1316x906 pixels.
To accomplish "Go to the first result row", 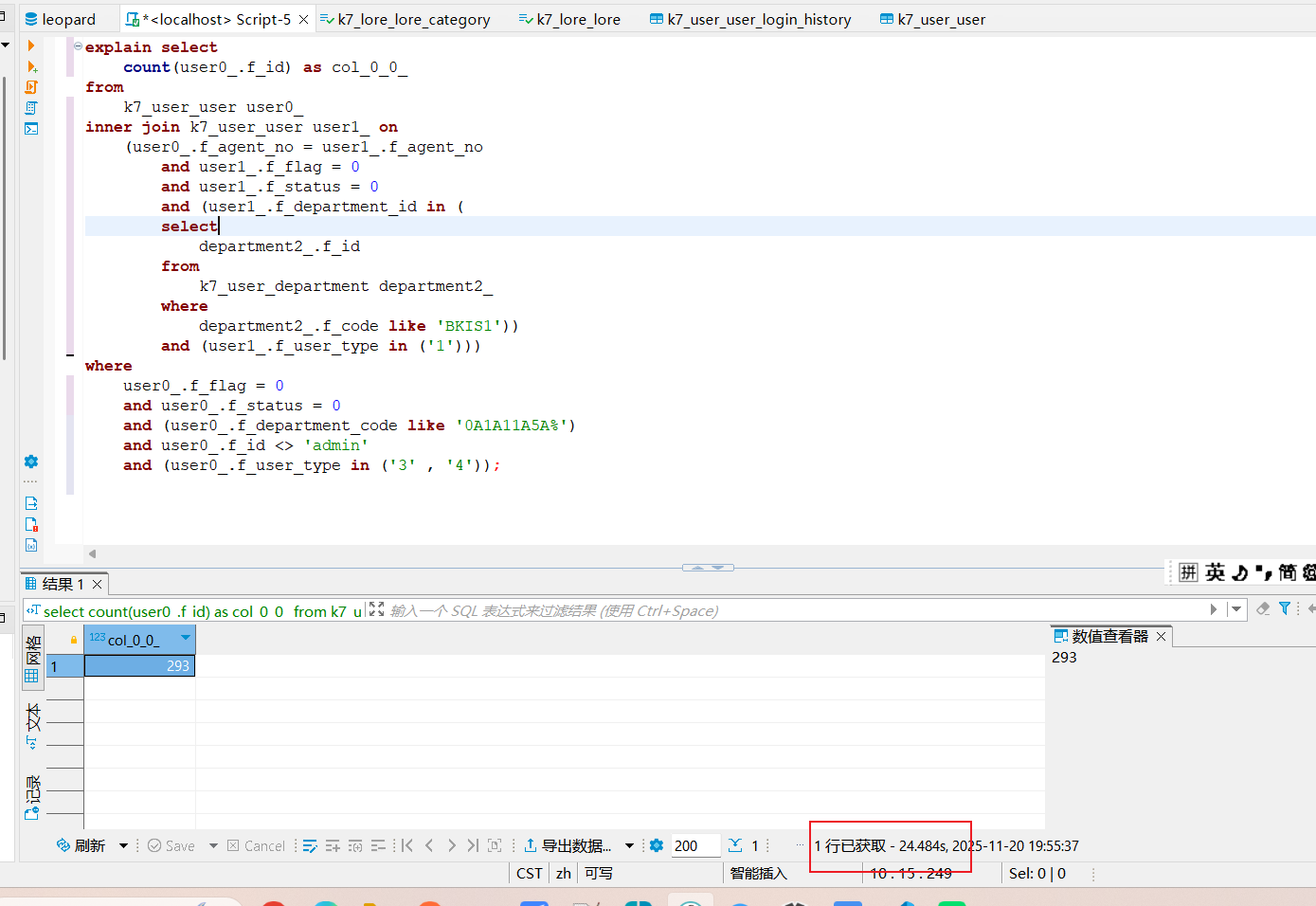I will click(x=407, y=845).
